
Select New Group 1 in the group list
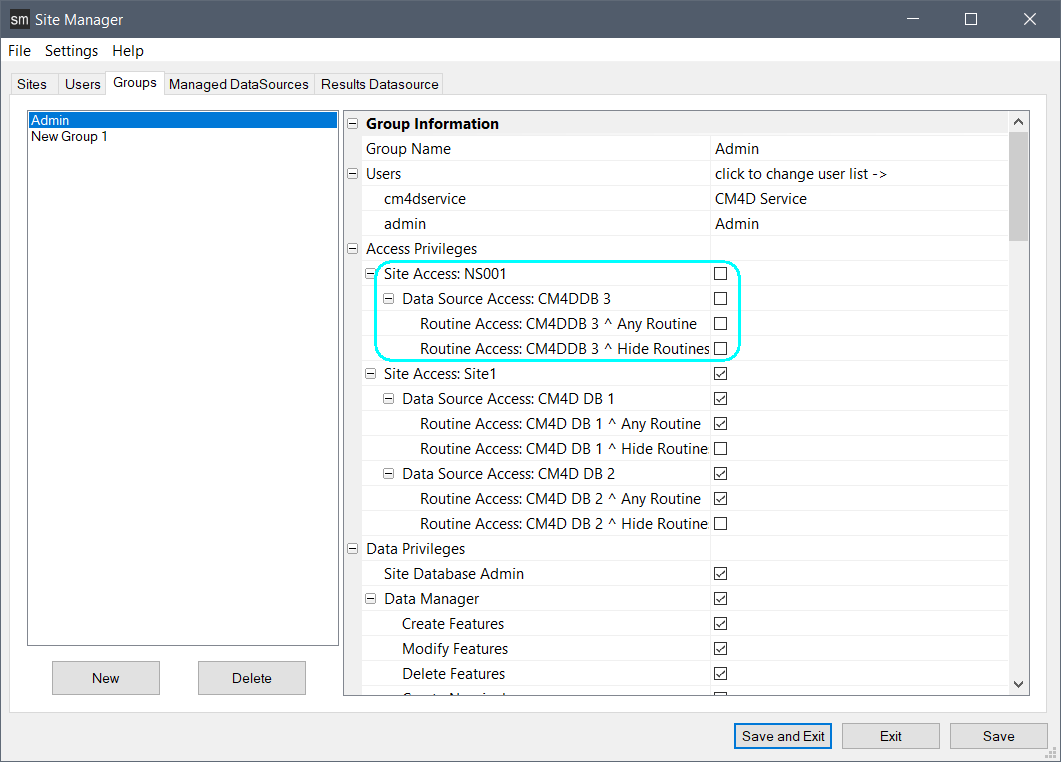(69, 137)
